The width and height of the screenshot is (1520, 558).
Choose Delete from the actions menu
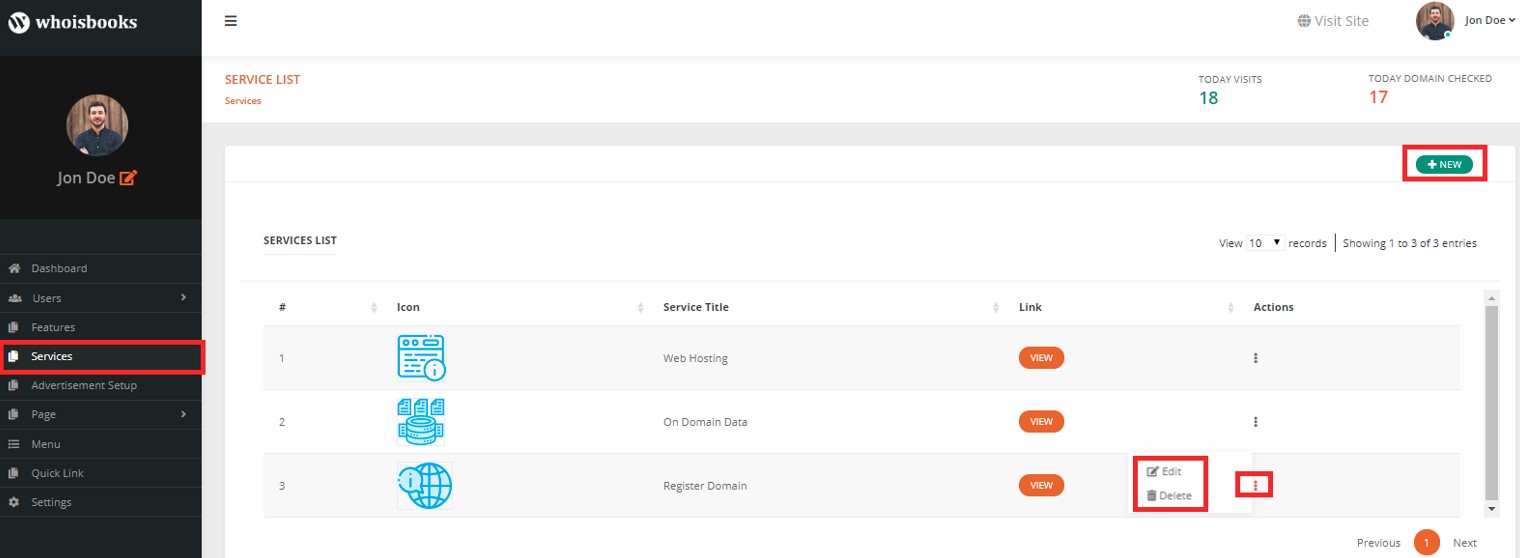click(1169, 495)
